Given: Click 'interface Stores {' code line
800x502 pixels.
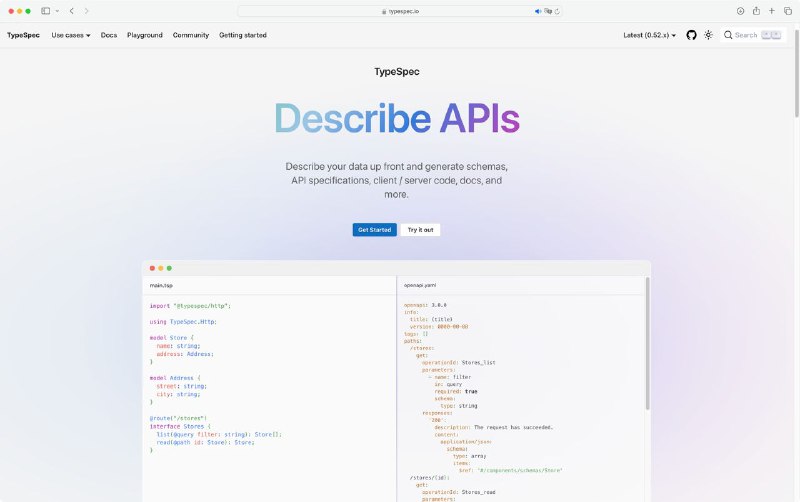Looking at the screenshot, I should tap(180, 426).
